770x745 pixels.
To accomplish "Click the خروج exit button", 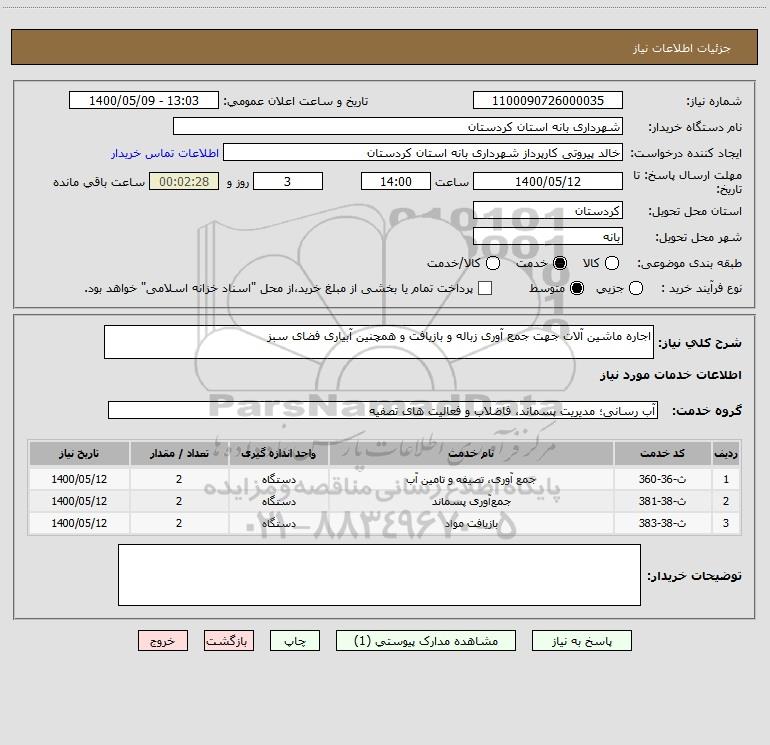I will point(163,641).
